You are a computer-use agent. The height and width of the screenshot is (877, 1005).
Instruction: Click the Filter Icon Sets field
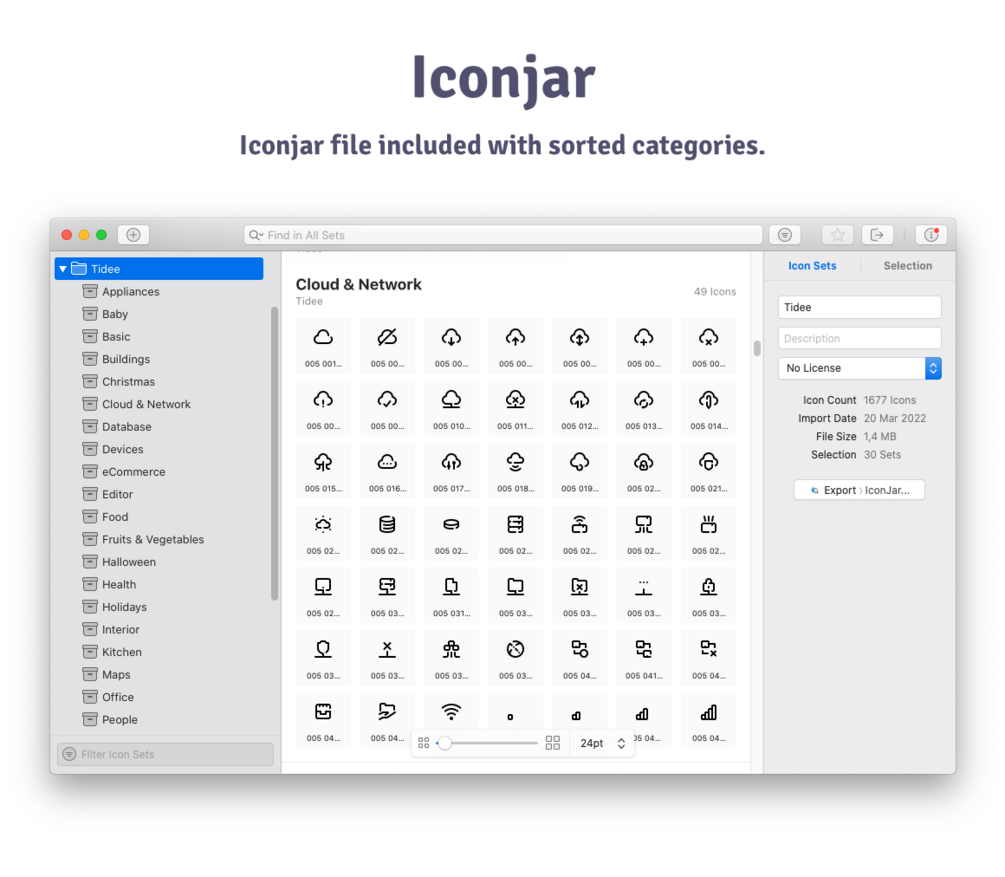[165, 754]
